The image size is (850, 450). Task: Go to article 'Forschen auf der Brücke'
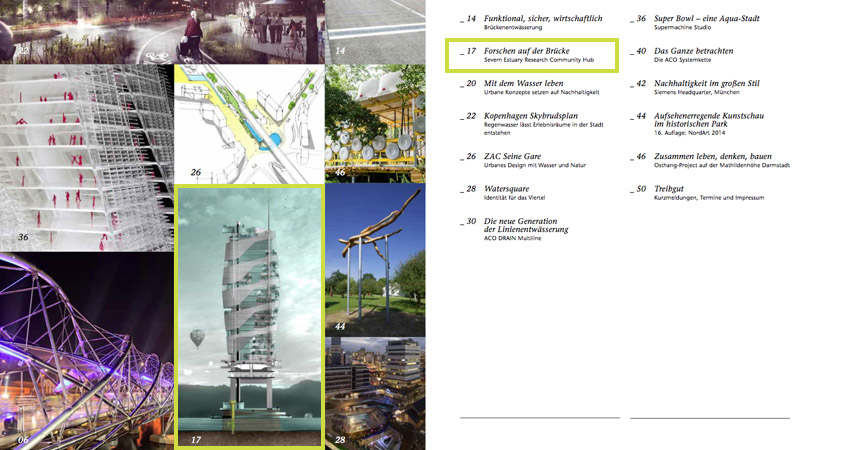(x=526, y=51)
